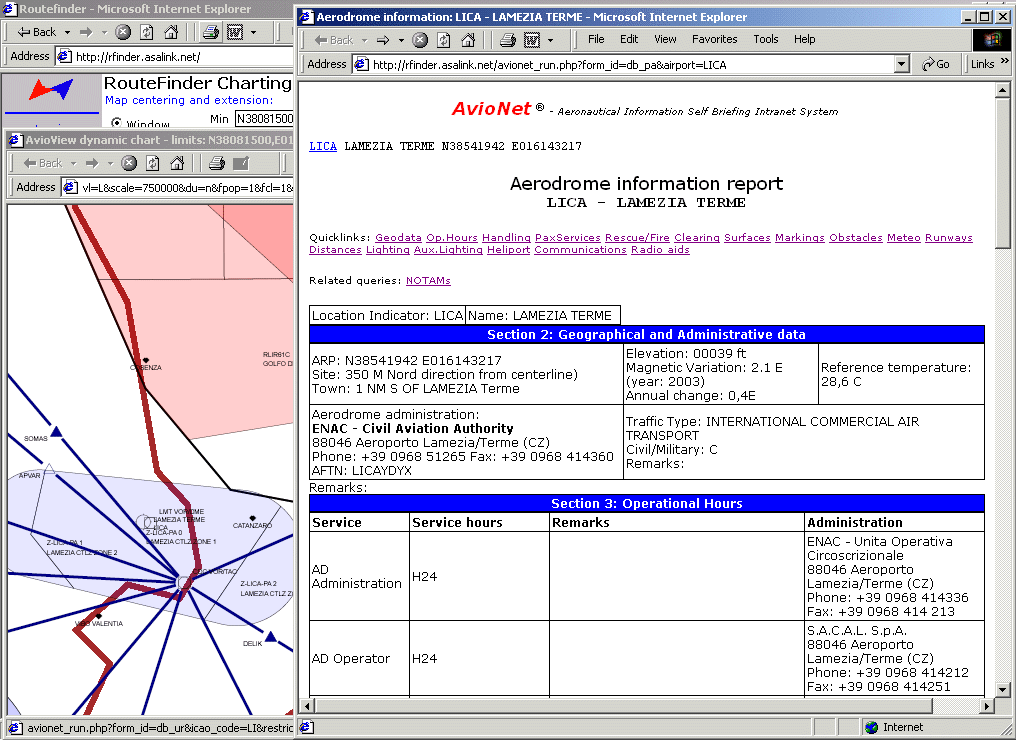Click Home icon in Aerodrome information window
This screenshot has width=1016, height=740.
tap(468, 40)
